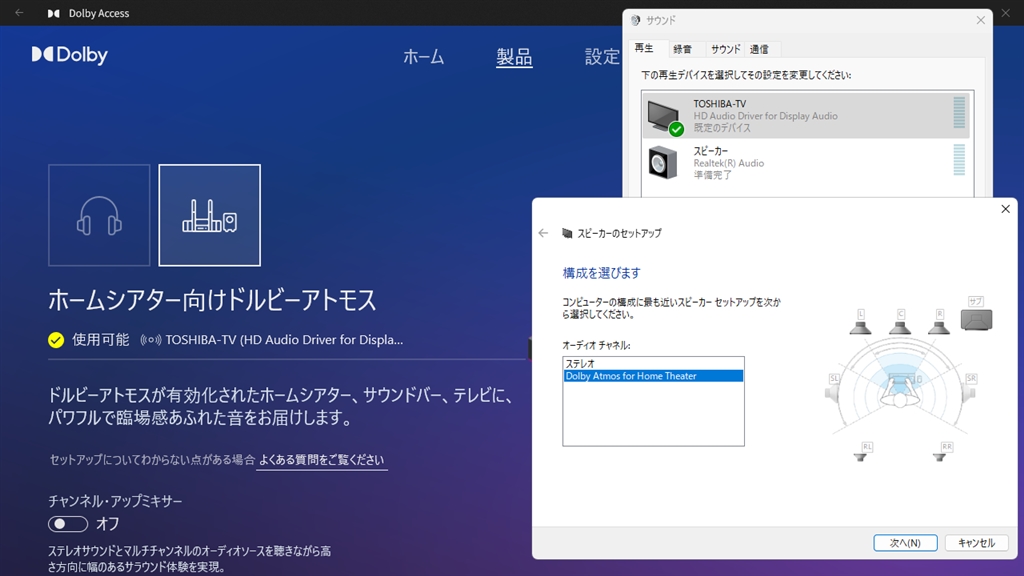Switch to the サウンド tab
This screenshot has height=576, width=1024.
725,49
